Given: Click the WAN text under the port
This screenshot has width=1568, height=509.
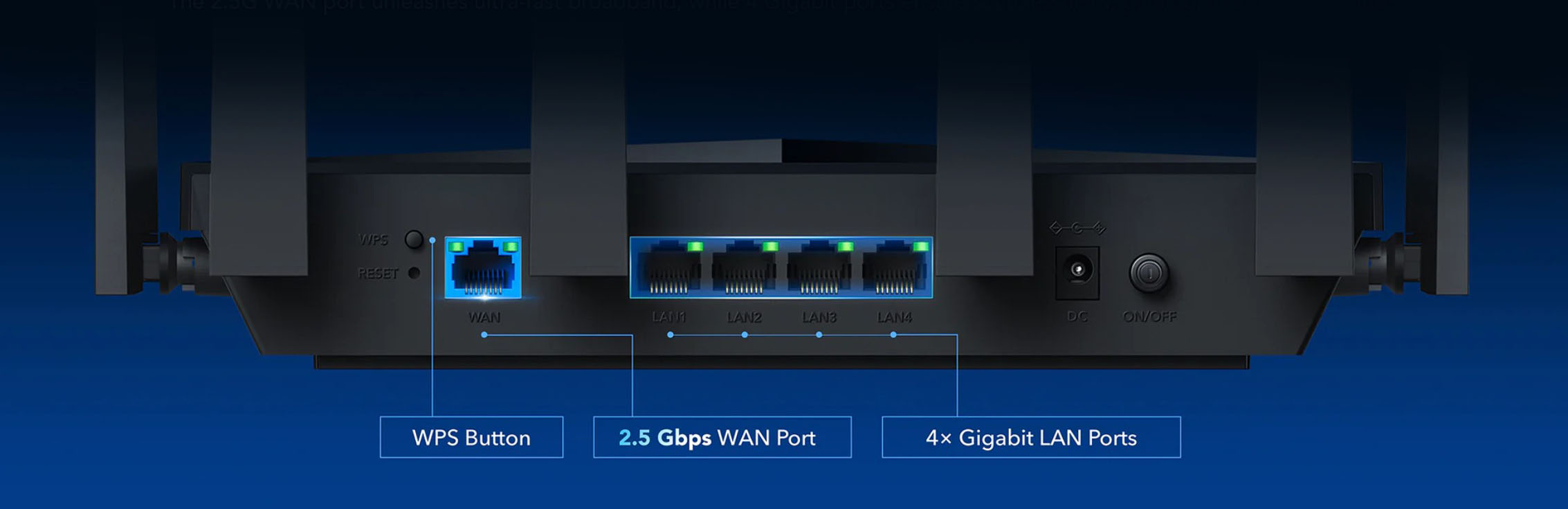Looking at the screenshot, I should pos(484,317).
